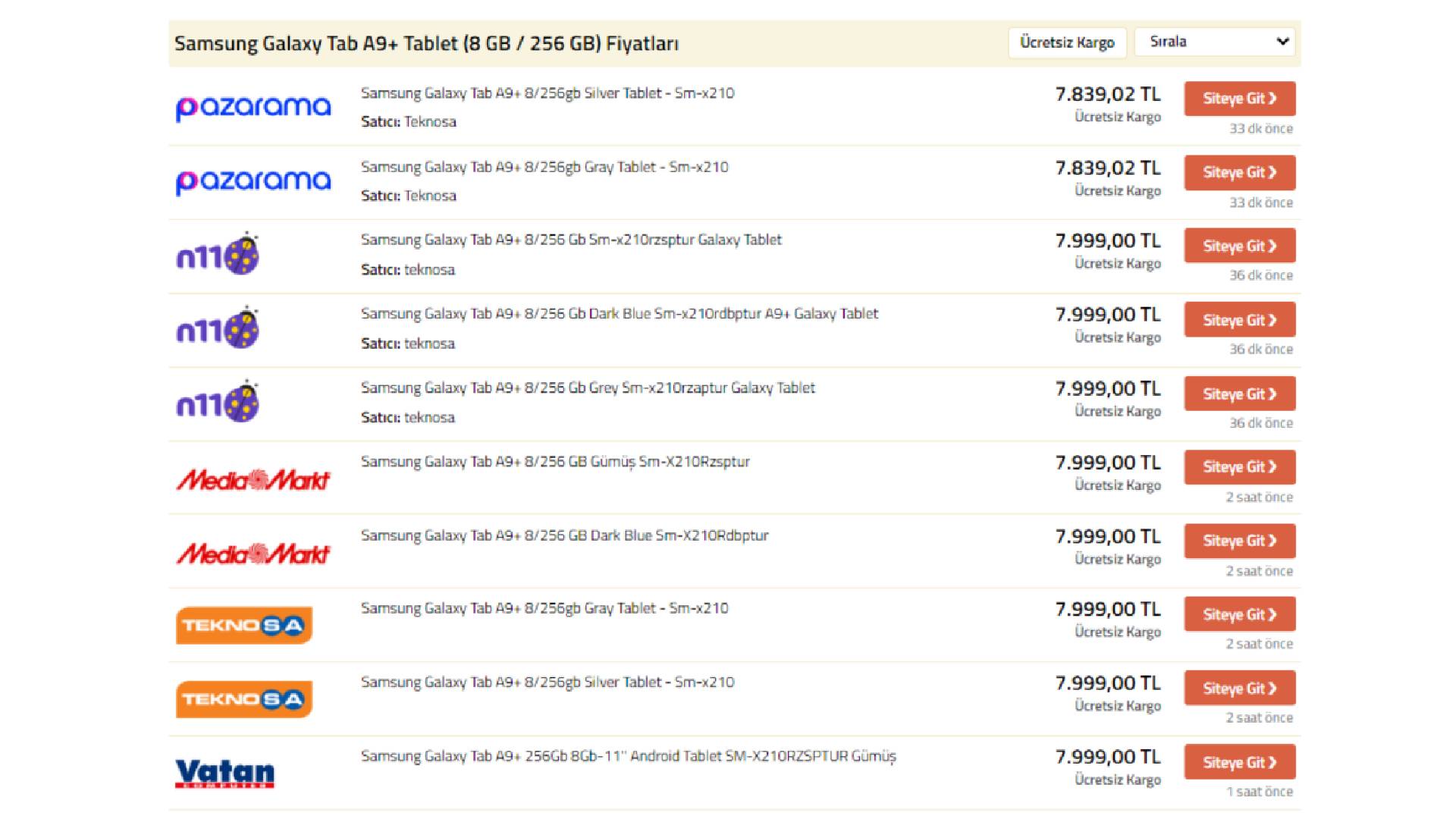
Task: Click 'Satıcı: teknosa' under n11 Dark Blue listing
Action: click(408, 344)
